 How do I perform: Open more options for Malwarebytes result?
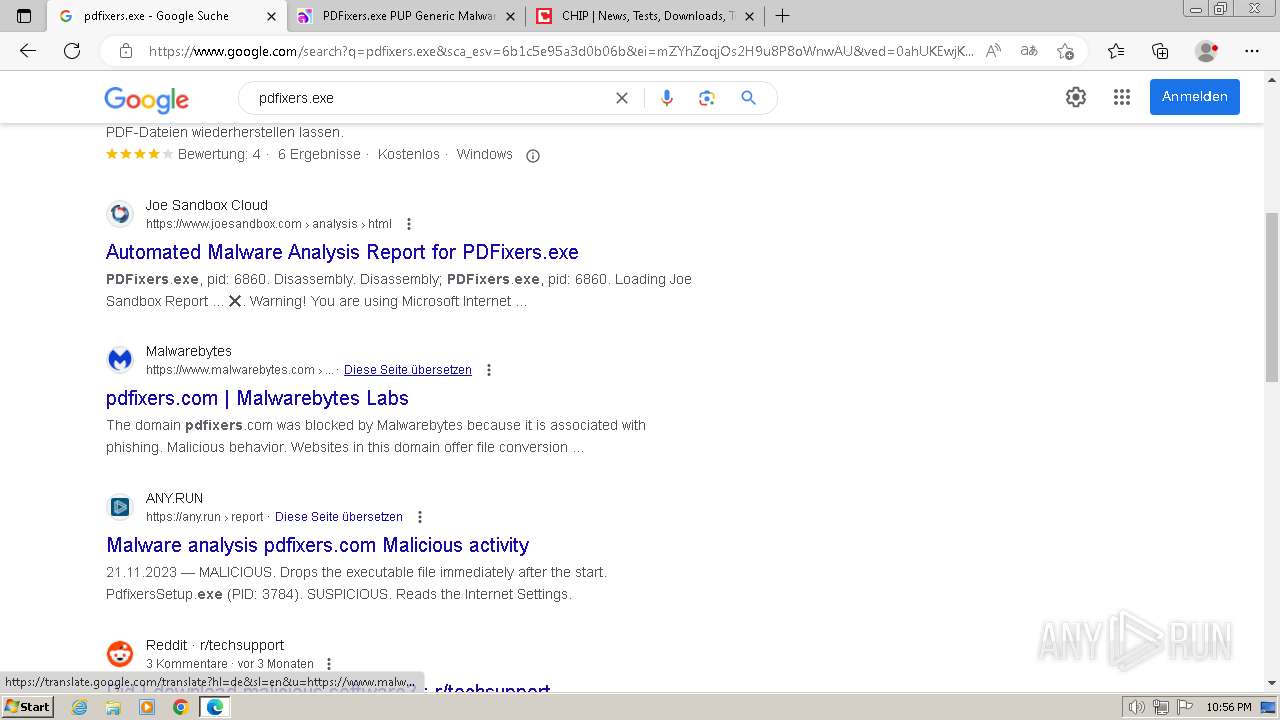tap(489, 370)
